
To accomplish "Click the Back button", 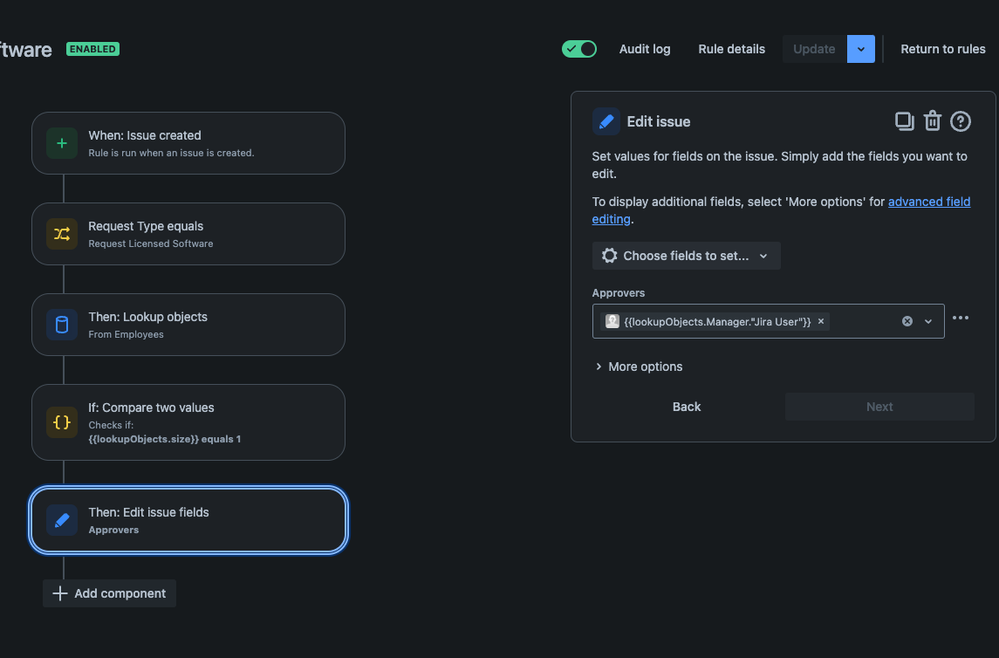I will point(686,406).
